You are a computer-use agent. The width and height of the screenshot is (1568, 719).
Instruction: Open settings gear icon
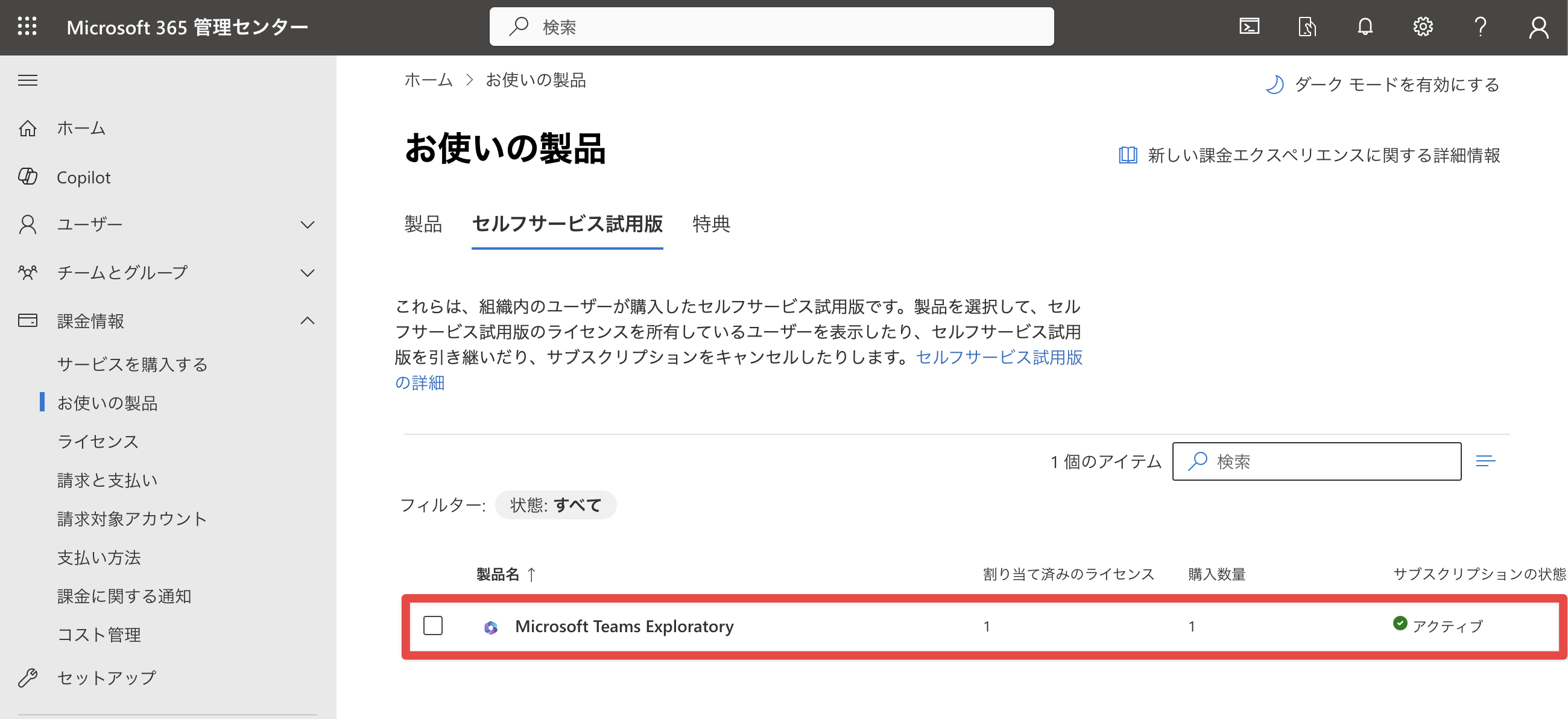(x=1423, y=27)
